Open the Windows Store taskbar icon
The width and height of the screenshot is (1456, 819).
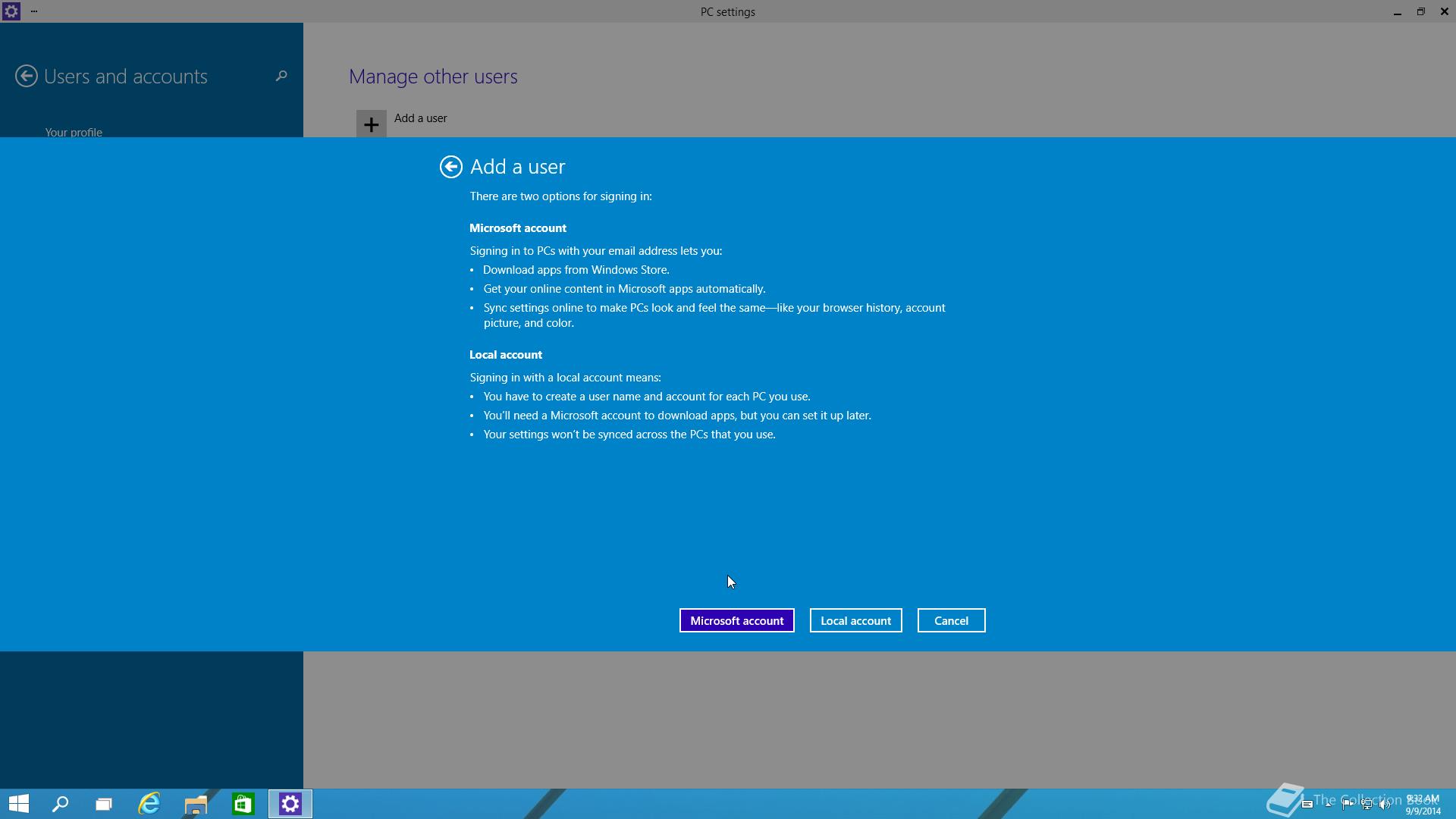(243, 804)
